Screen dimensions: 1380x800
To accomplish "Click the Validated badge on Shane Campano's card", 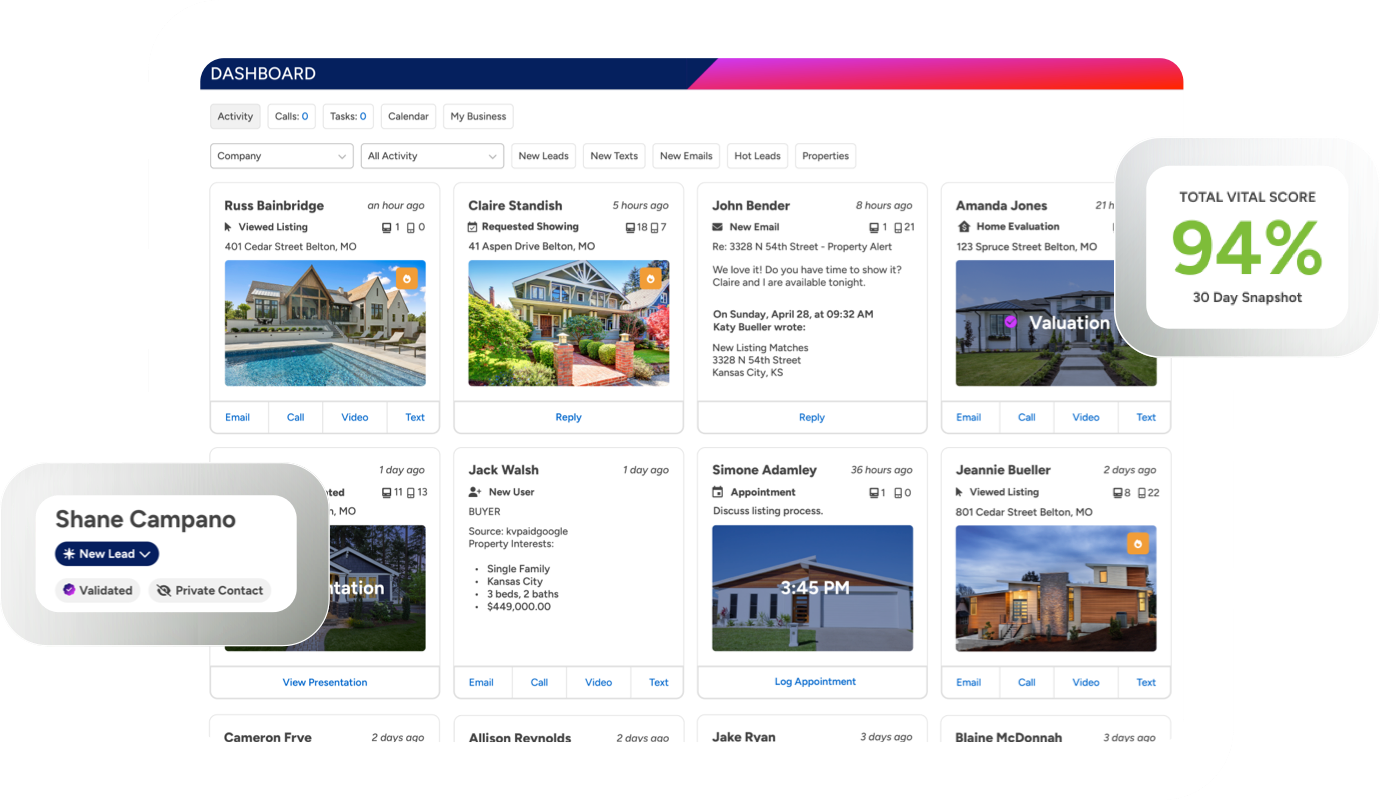I will pyautogui.click(x=97, y=590).
